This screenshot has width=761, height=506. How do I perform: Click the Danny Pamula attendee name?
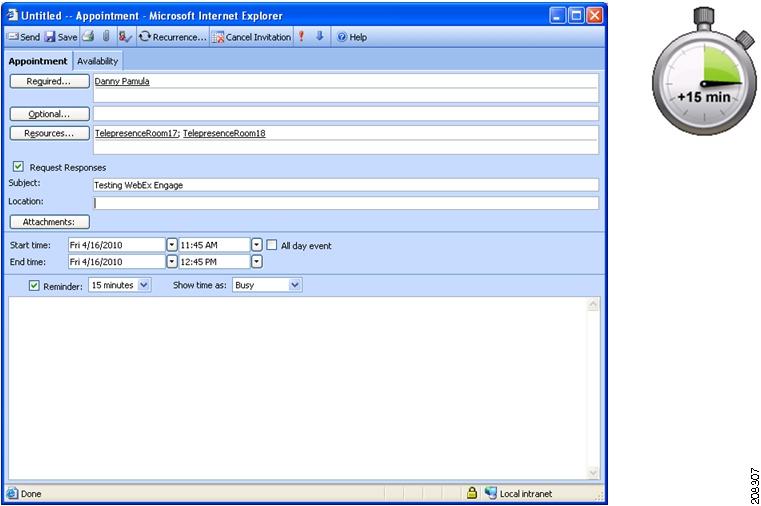122,81
